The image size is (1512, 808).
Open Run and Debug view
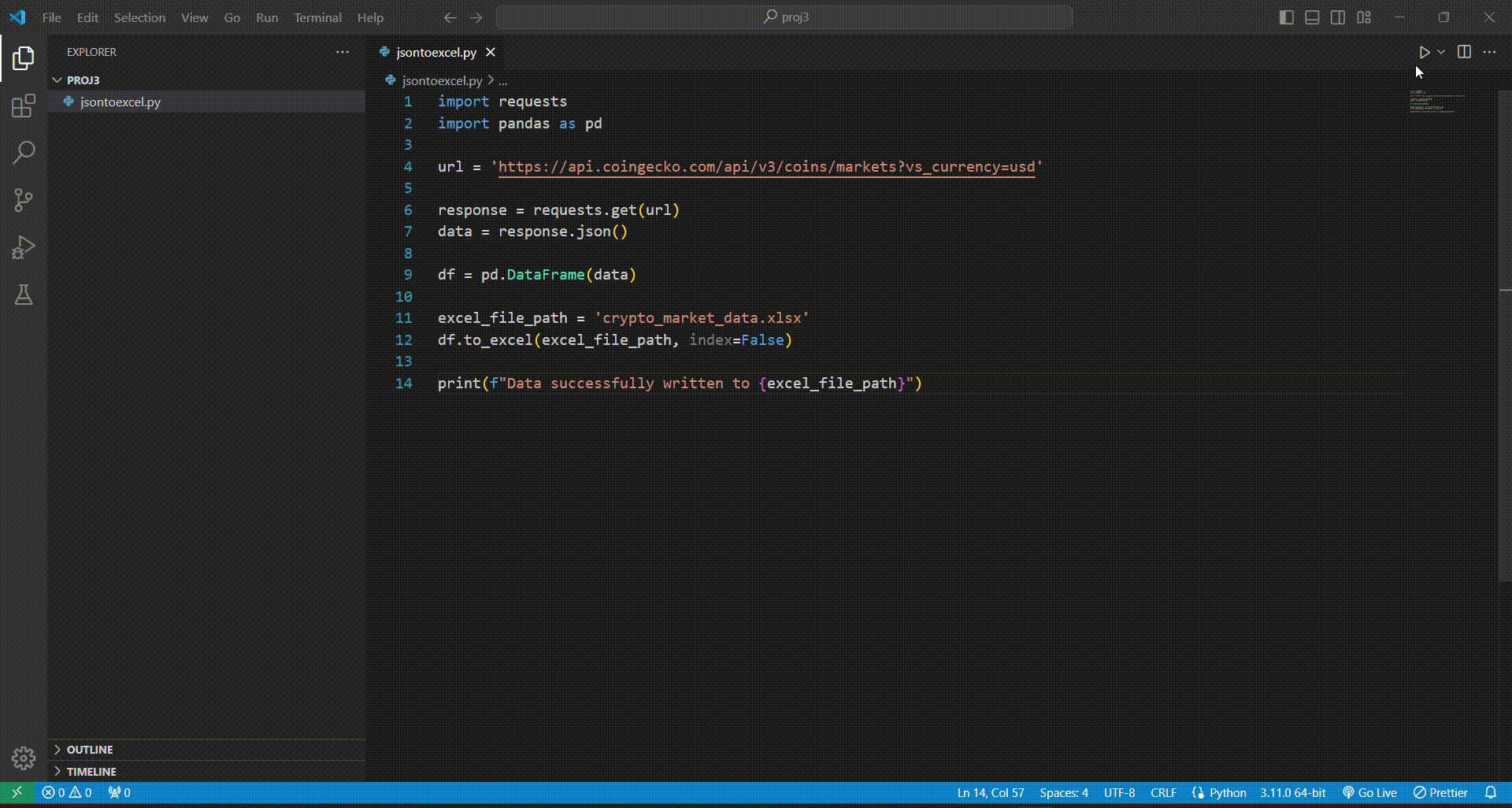24,247
